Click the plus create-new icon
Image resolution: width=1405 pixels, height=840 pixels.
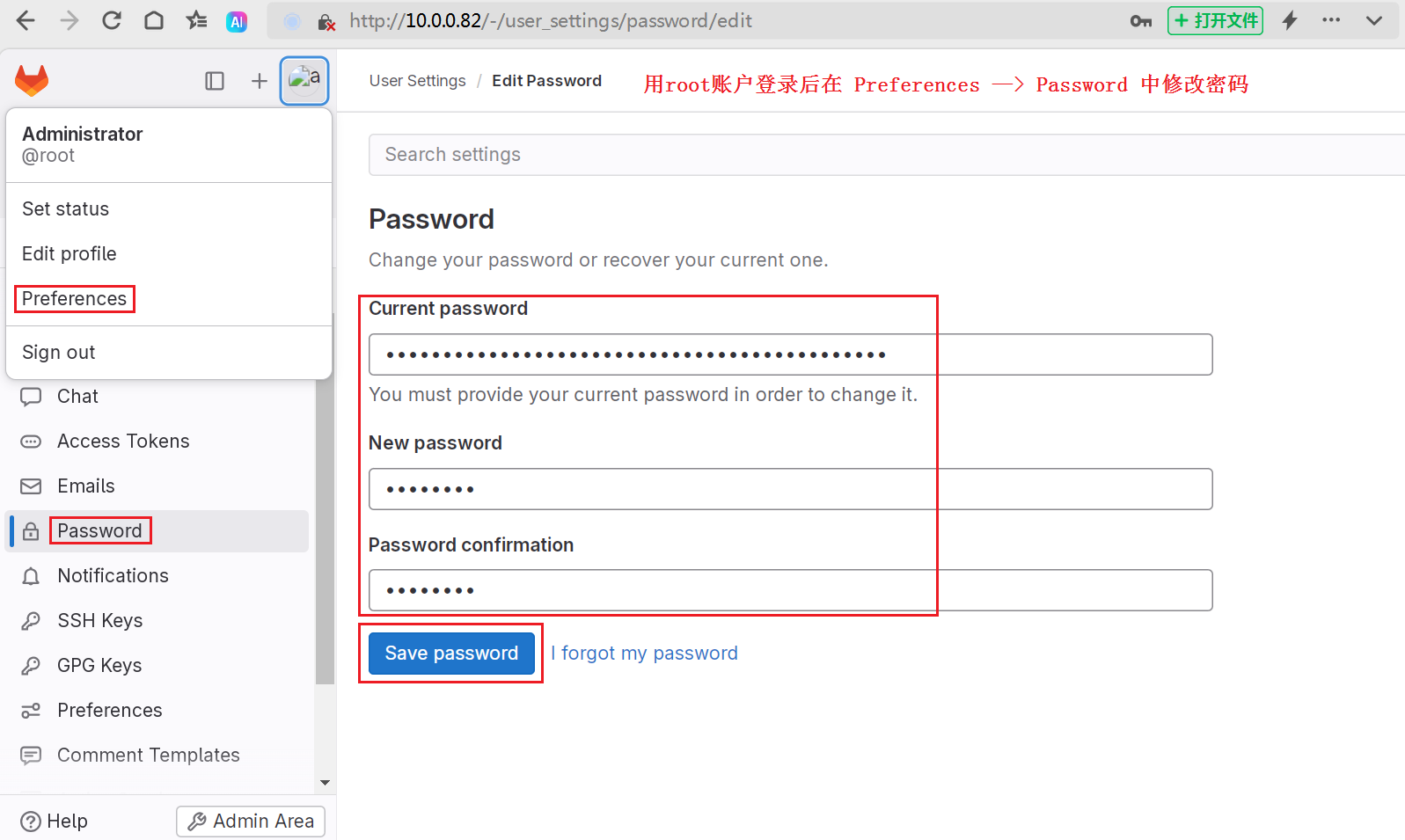pyautogui.click(x=259, y=81)
